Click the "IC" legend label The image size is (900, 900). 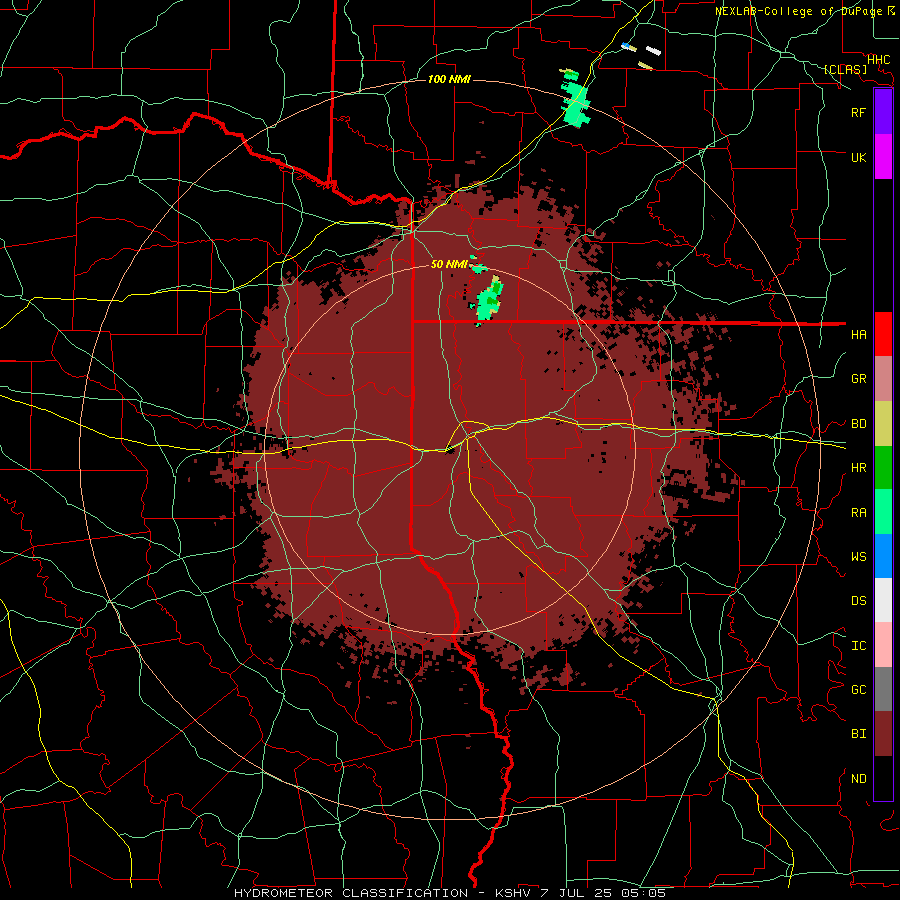858,646
